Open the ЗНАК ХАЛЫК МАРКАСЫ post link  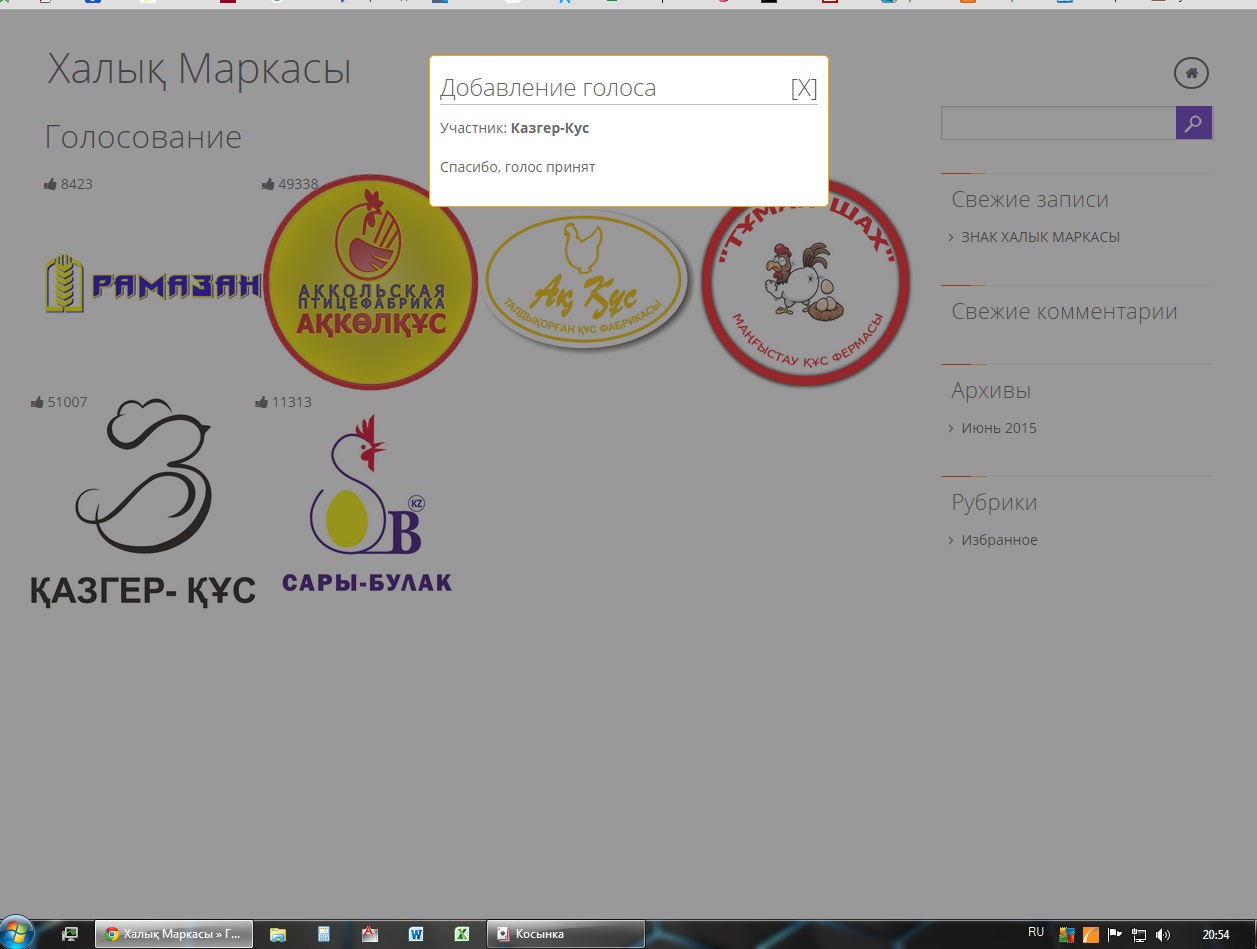point(1040,237)
